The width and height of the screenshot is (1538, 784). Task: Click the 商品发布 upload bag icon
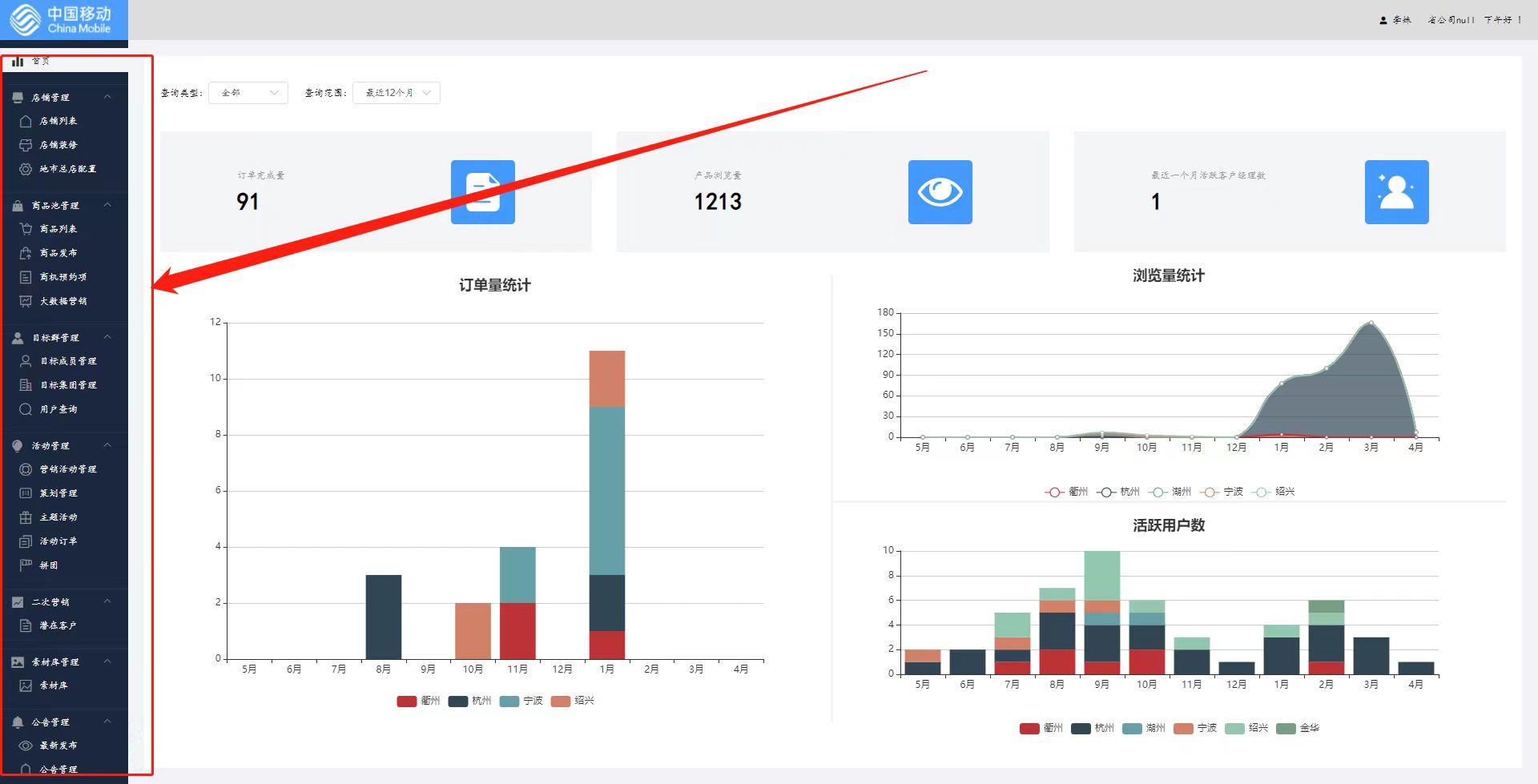(x=26, y=253)
